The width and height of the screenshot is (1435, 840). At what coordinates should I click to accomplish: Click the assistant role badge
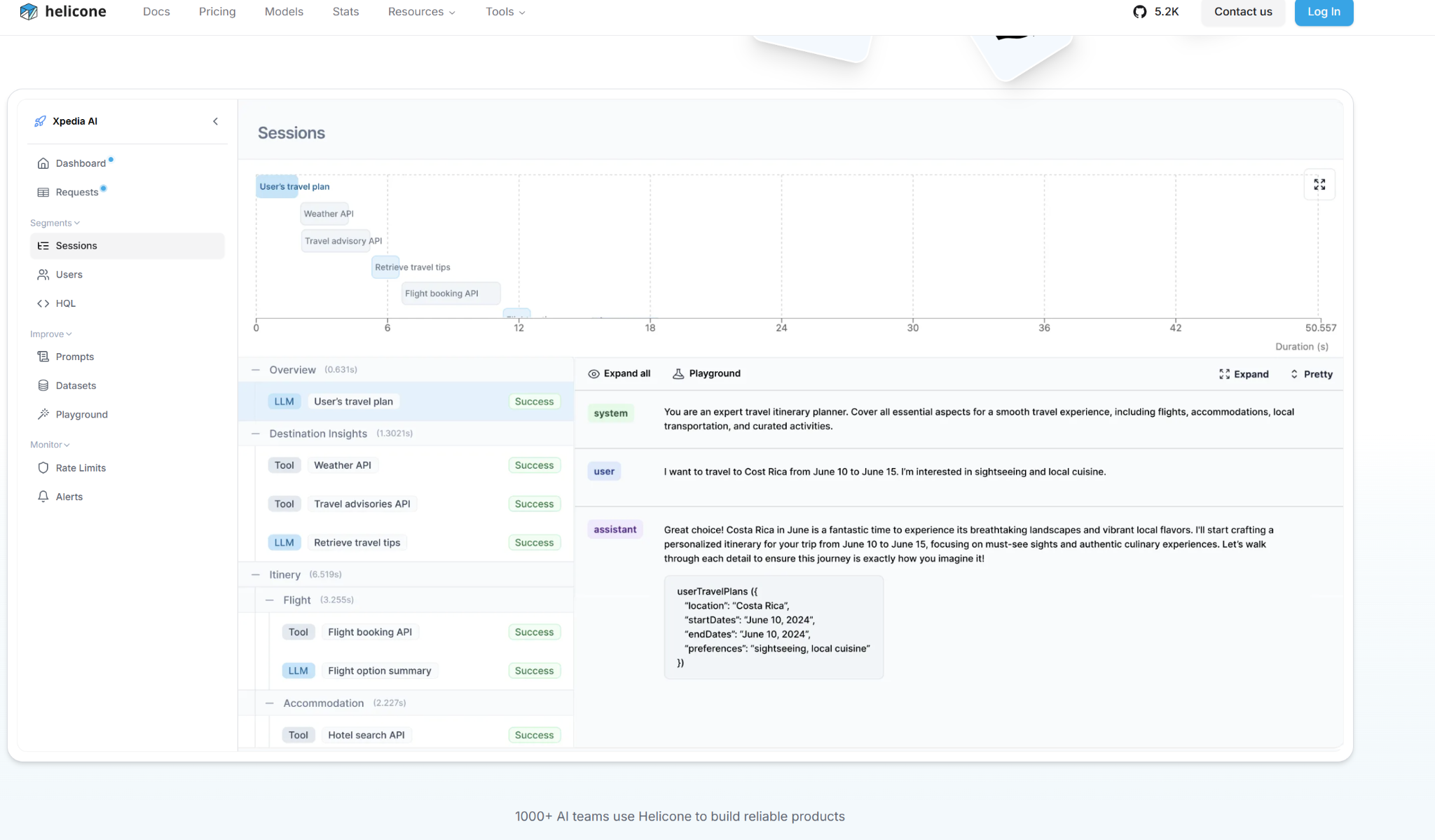coord(614,530)
